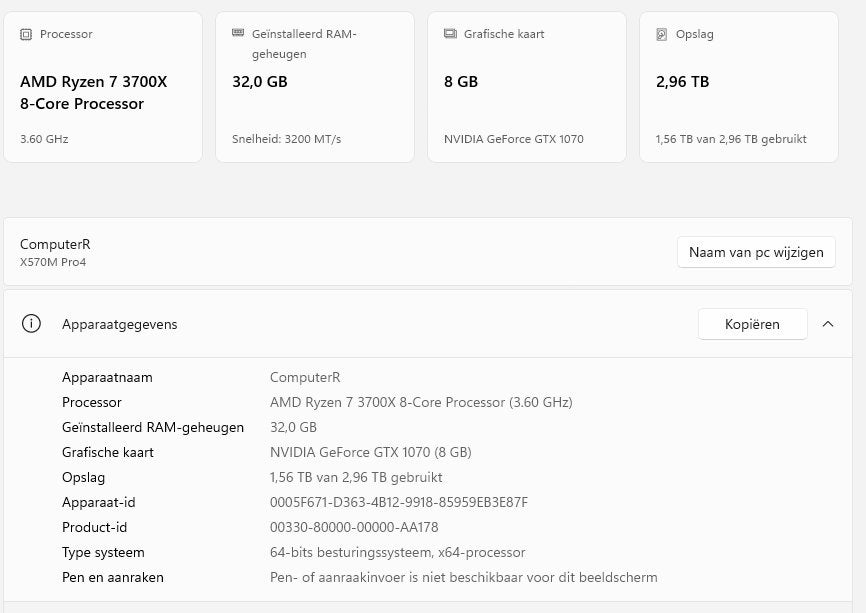
Task: Click the storage usage value in the Opslag row
Action: (x=356, y=477)
